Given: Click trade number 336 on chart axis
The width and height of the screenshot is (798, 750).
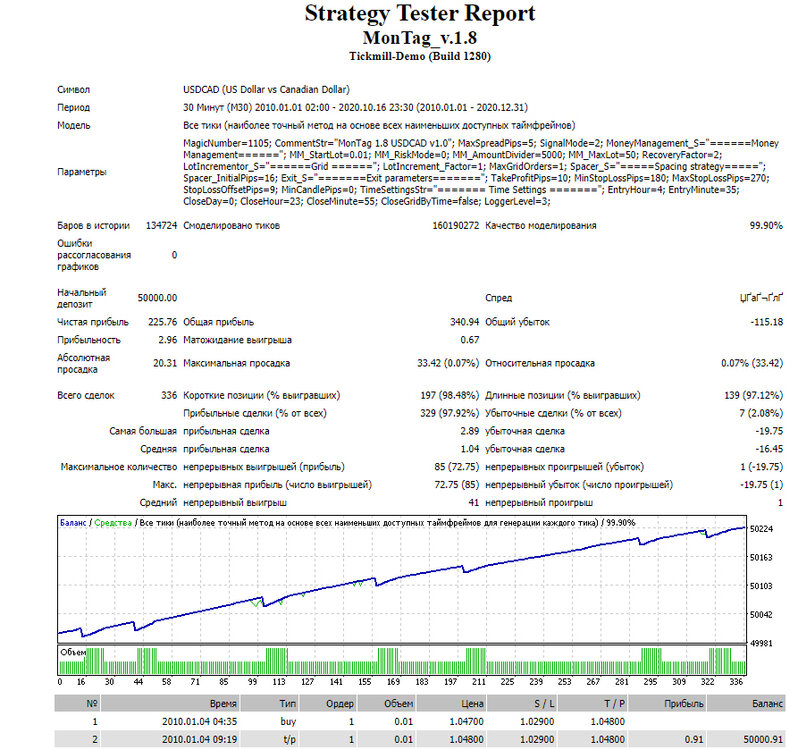Looking at the screenshot, I should point(736,682).
